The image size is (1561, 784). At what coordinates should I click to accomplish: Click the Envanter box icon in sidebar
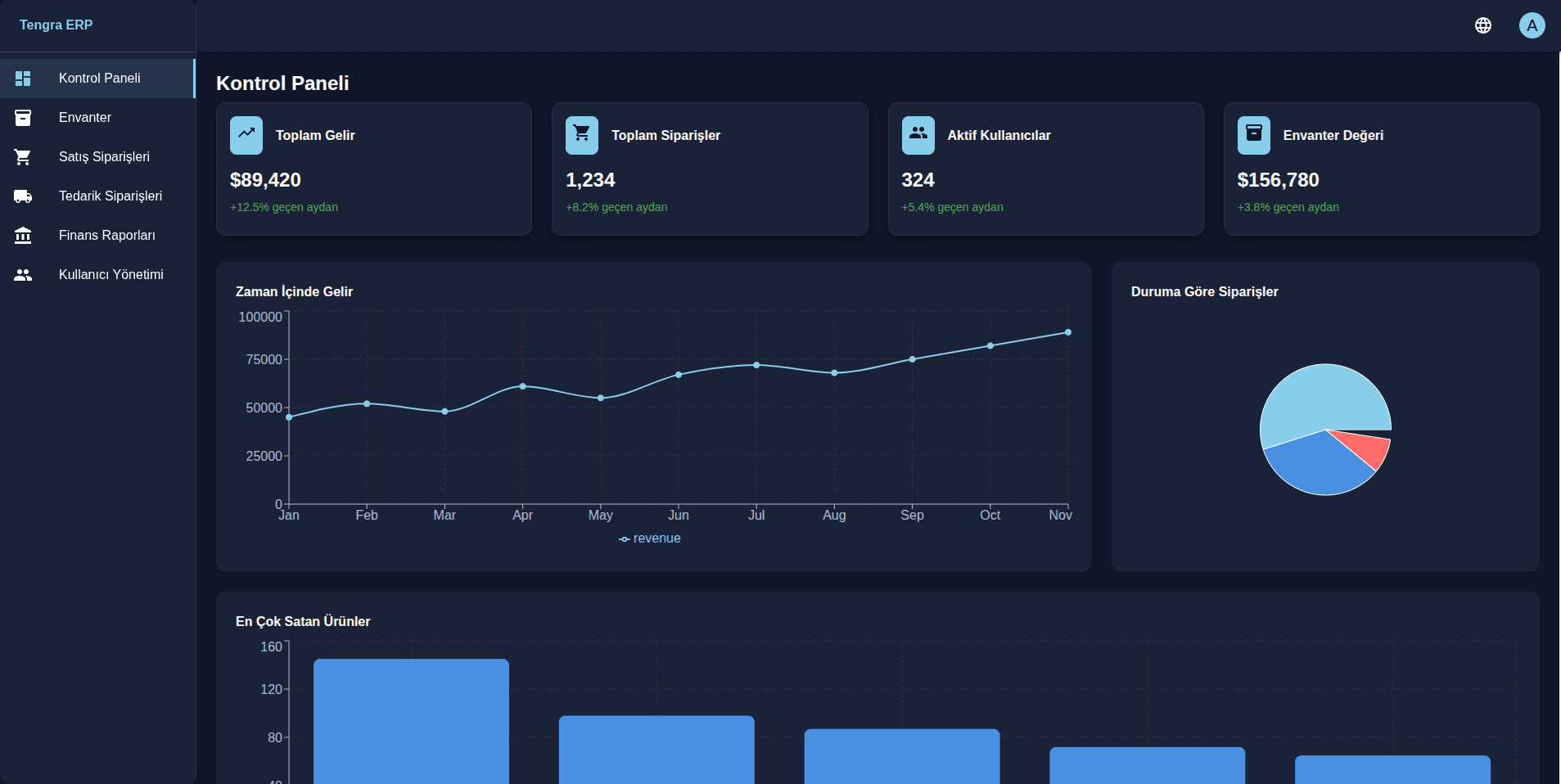coord(23,118)
